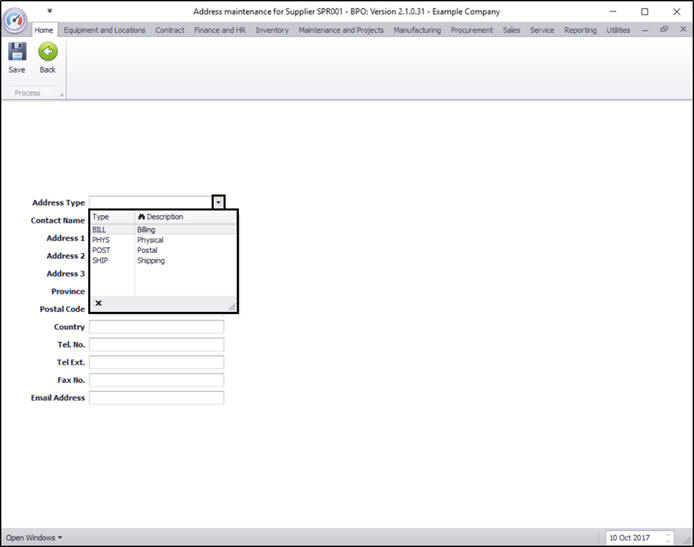This screenshot has width=694, height=547.
Task: Click the green Back arrow icon
Action: (x=48, y=52)
